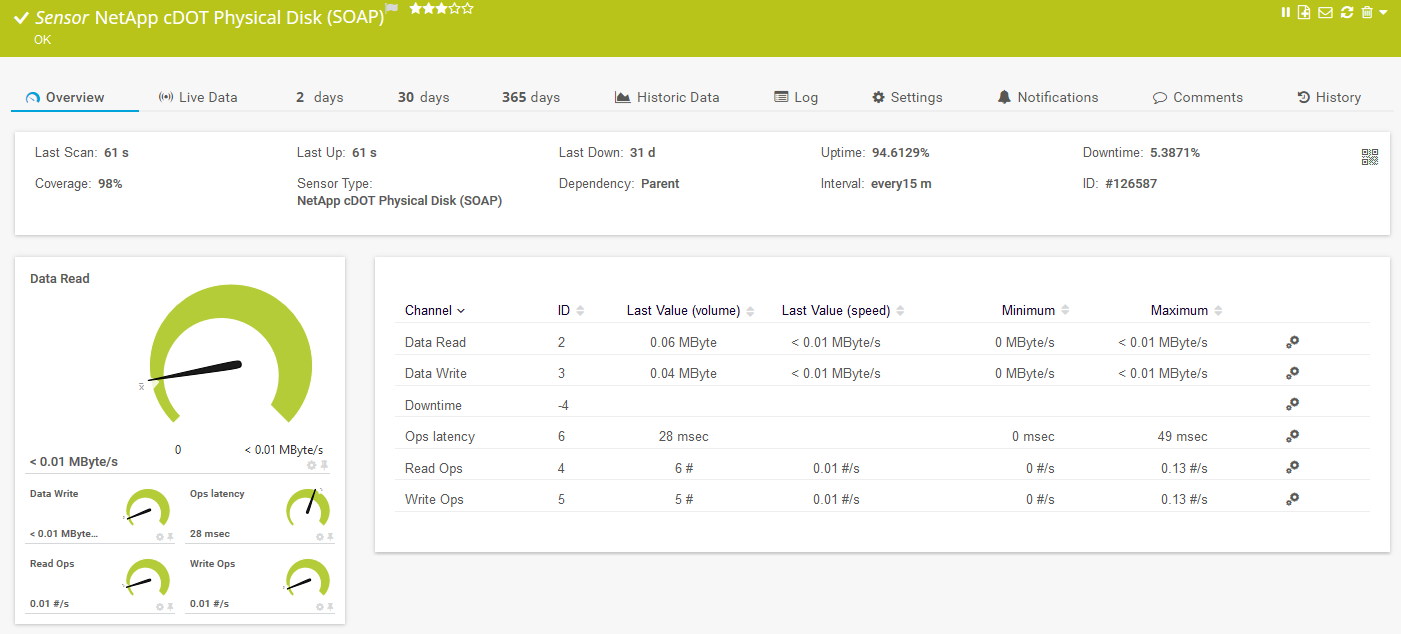Sort table by ID column
The image size is (1401, 634).
(571, 310)
